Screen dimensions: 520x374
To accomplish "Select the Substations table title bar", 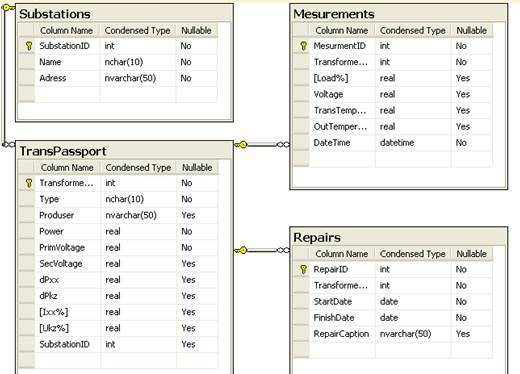I will click(124, 14).
